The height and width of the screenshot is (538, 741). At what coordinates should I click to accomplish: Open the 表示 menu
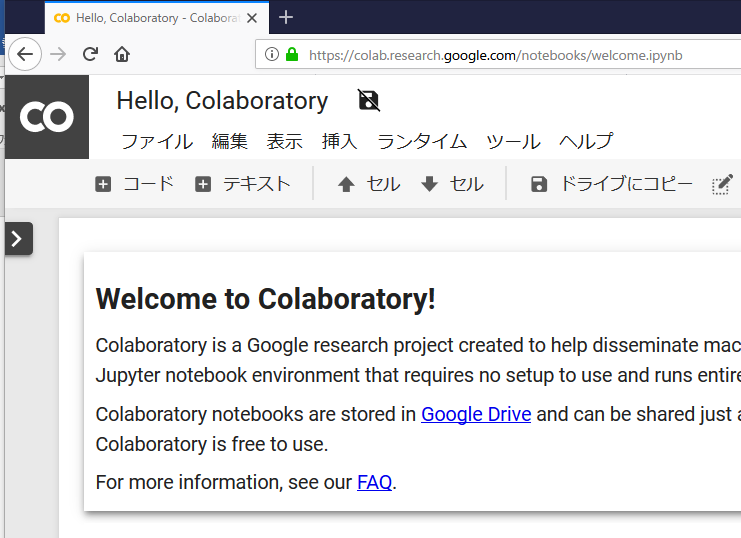click(284, 141)
